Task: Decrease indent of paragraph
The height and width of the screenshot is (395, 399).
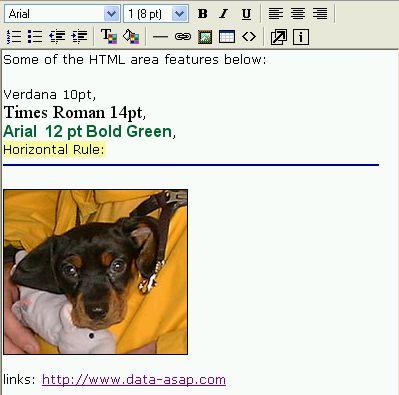Action: tap(57, 37)
